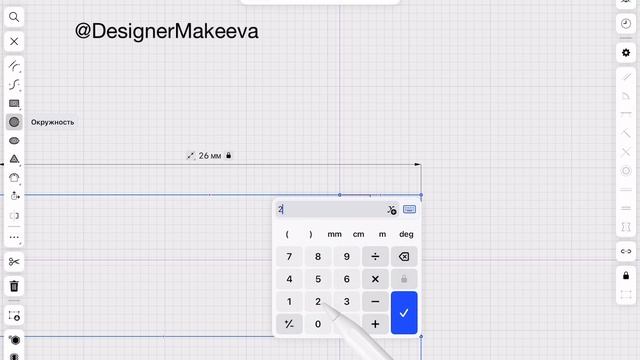Tap the minus key
This screenshot has height=360, width=640.
tap(375, 302)
